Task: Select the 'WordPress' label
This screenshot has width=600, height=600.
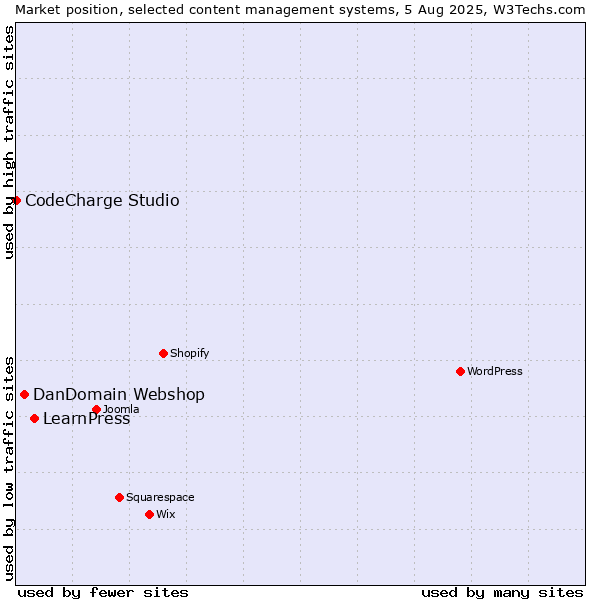Action: coord(494,371)
